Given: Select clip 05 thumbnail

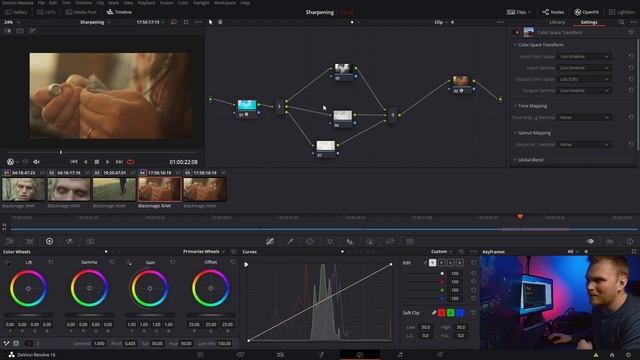Looking at the screenshot, I should click(205, 189).
